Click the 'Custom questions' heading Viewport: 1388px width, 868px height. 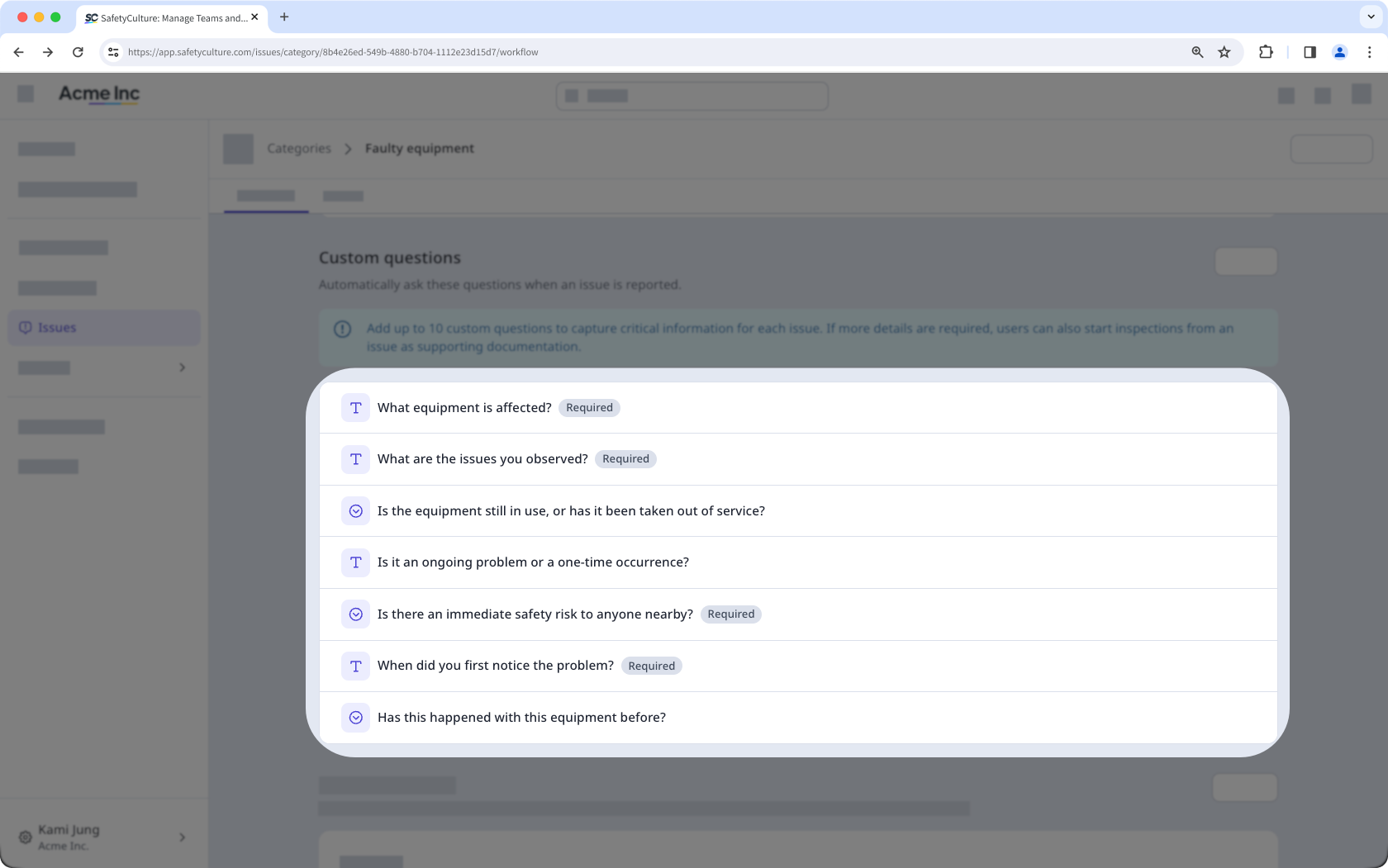click(x=390, y=258)
